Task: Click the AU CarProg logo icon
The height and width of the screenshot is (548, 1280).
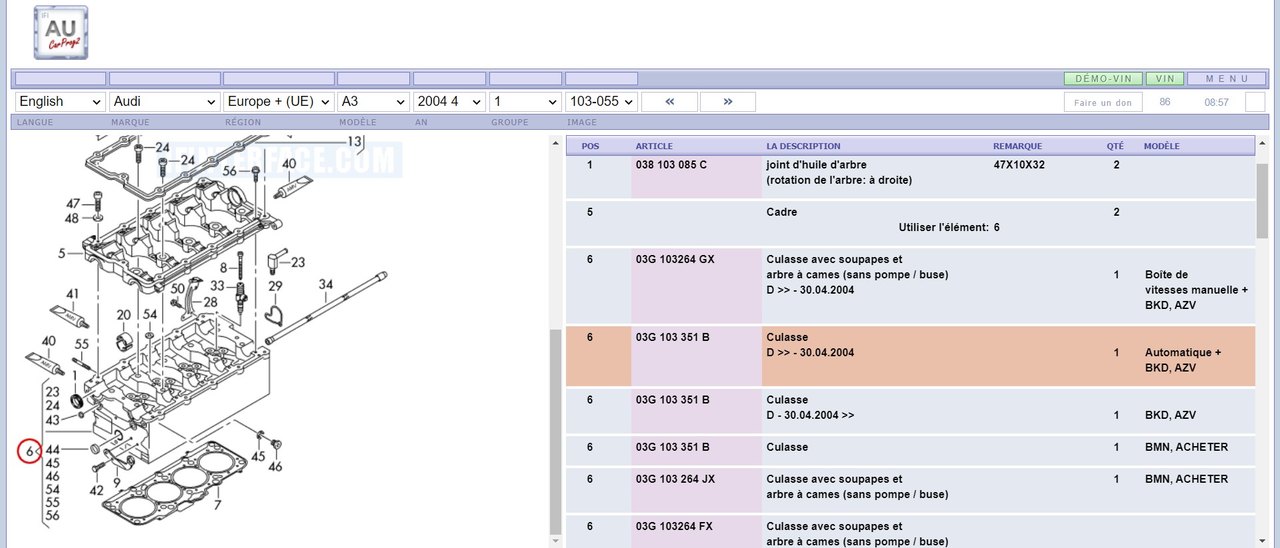Action: (x=61, y=32)
